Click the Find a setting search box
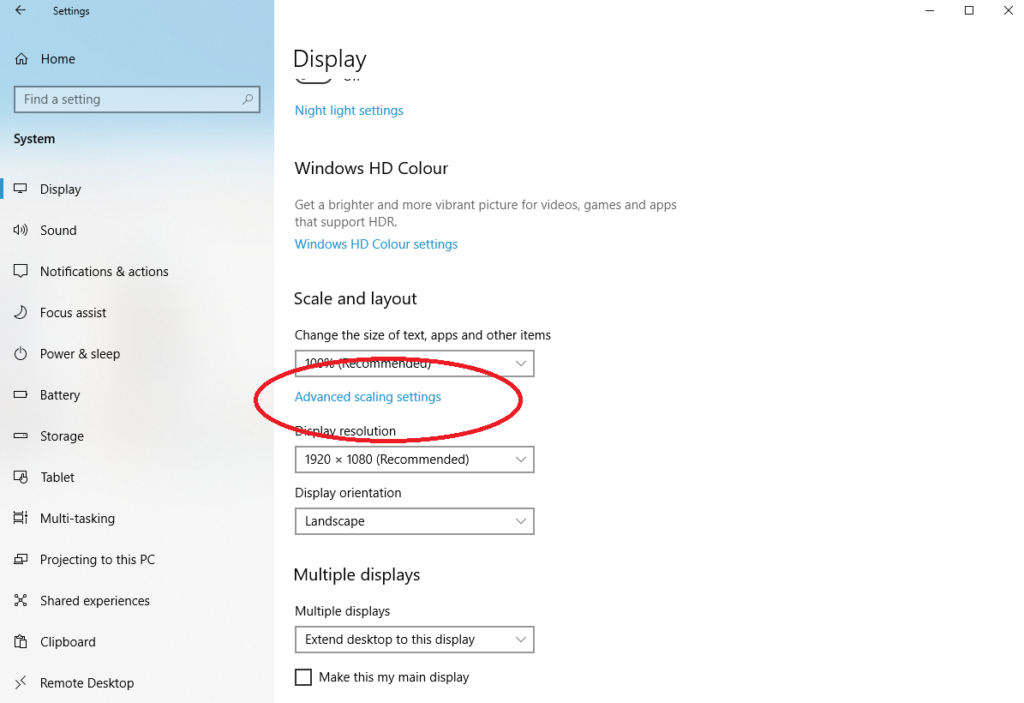 coord(136,99)
